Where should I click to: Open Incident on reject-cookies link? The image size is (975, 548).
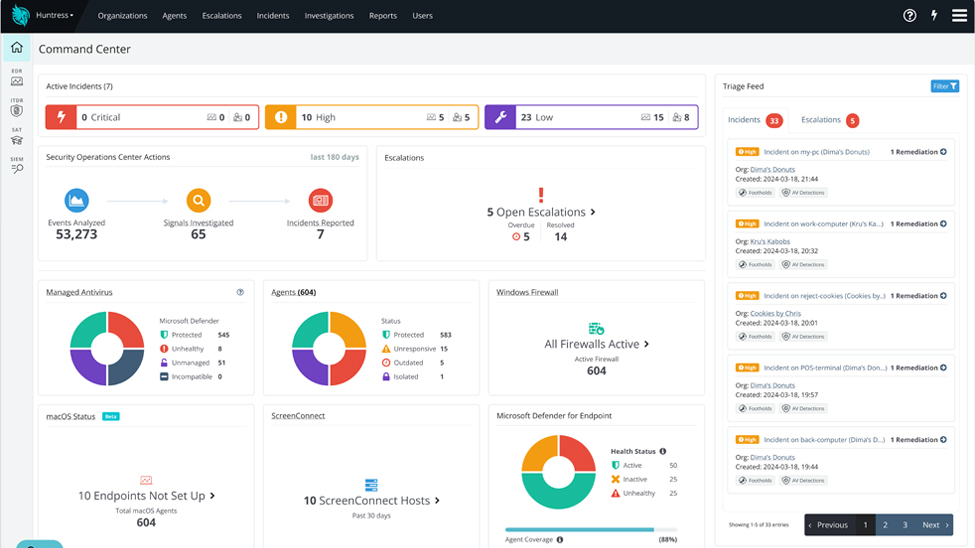tap(825, 296)
